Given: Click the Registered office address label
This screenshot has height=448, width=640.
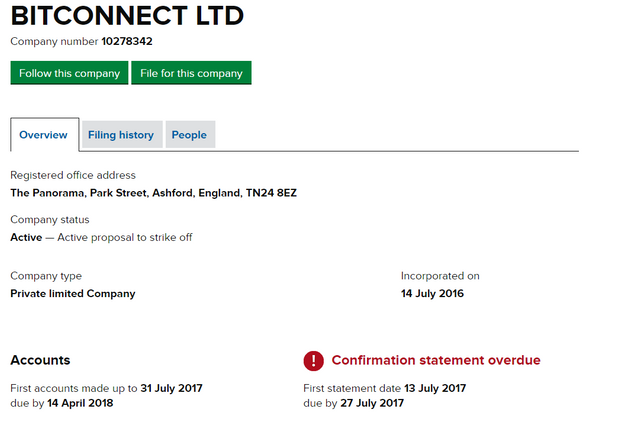Looking at the screenshot, I should point(73,175).
